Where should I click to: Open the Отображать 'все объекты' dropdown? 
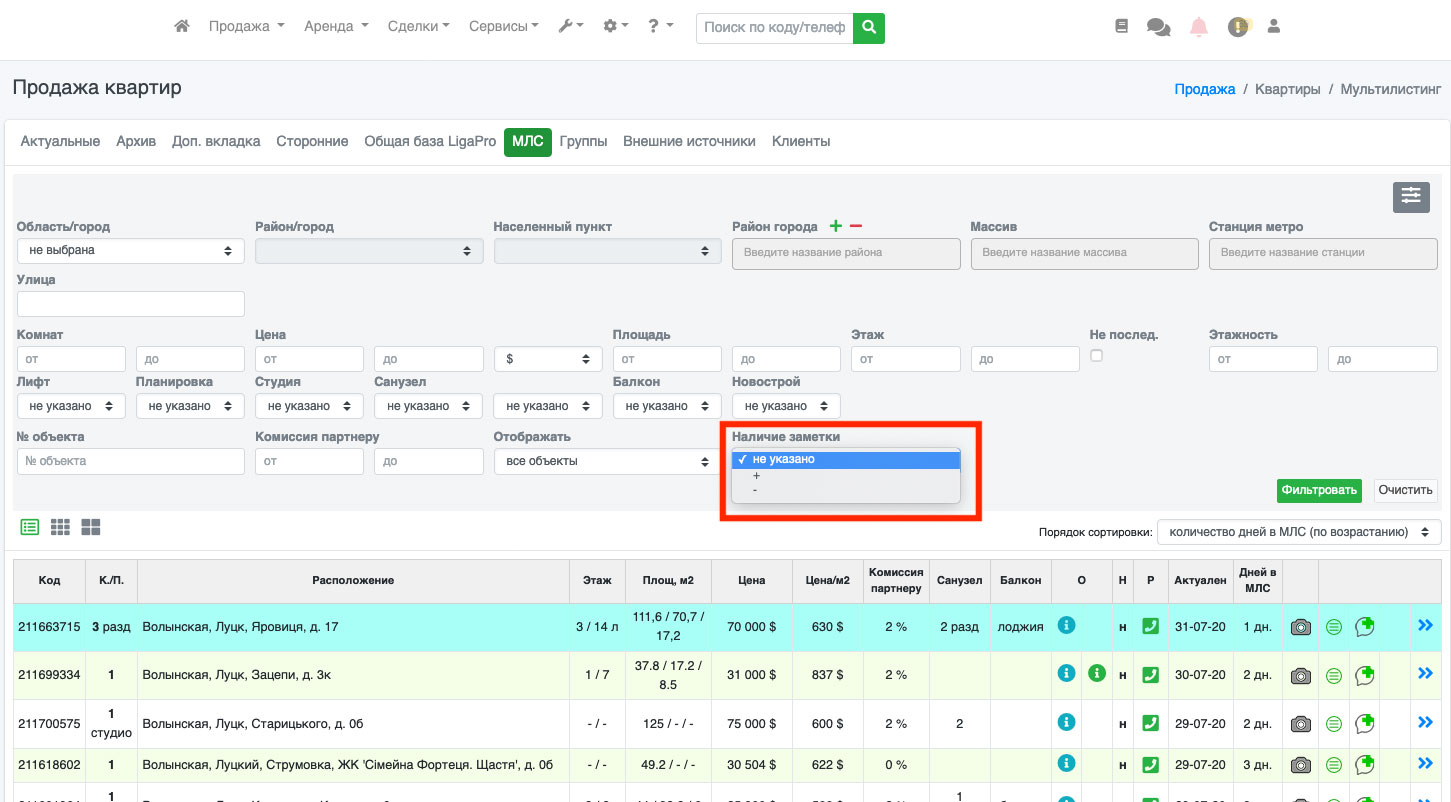602,461
